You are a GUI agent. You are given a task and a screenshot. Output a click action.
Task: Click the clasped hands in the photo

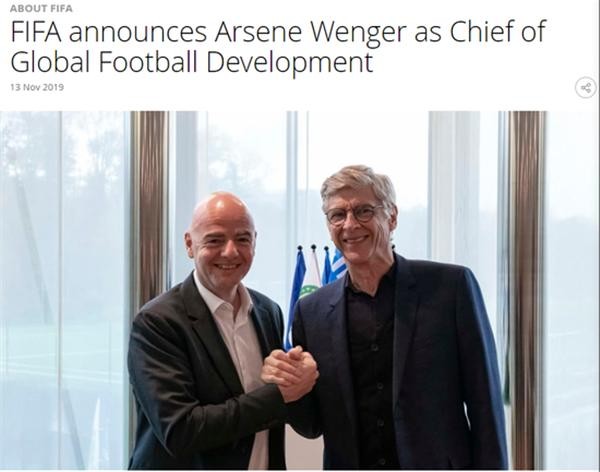click(290, 372)
